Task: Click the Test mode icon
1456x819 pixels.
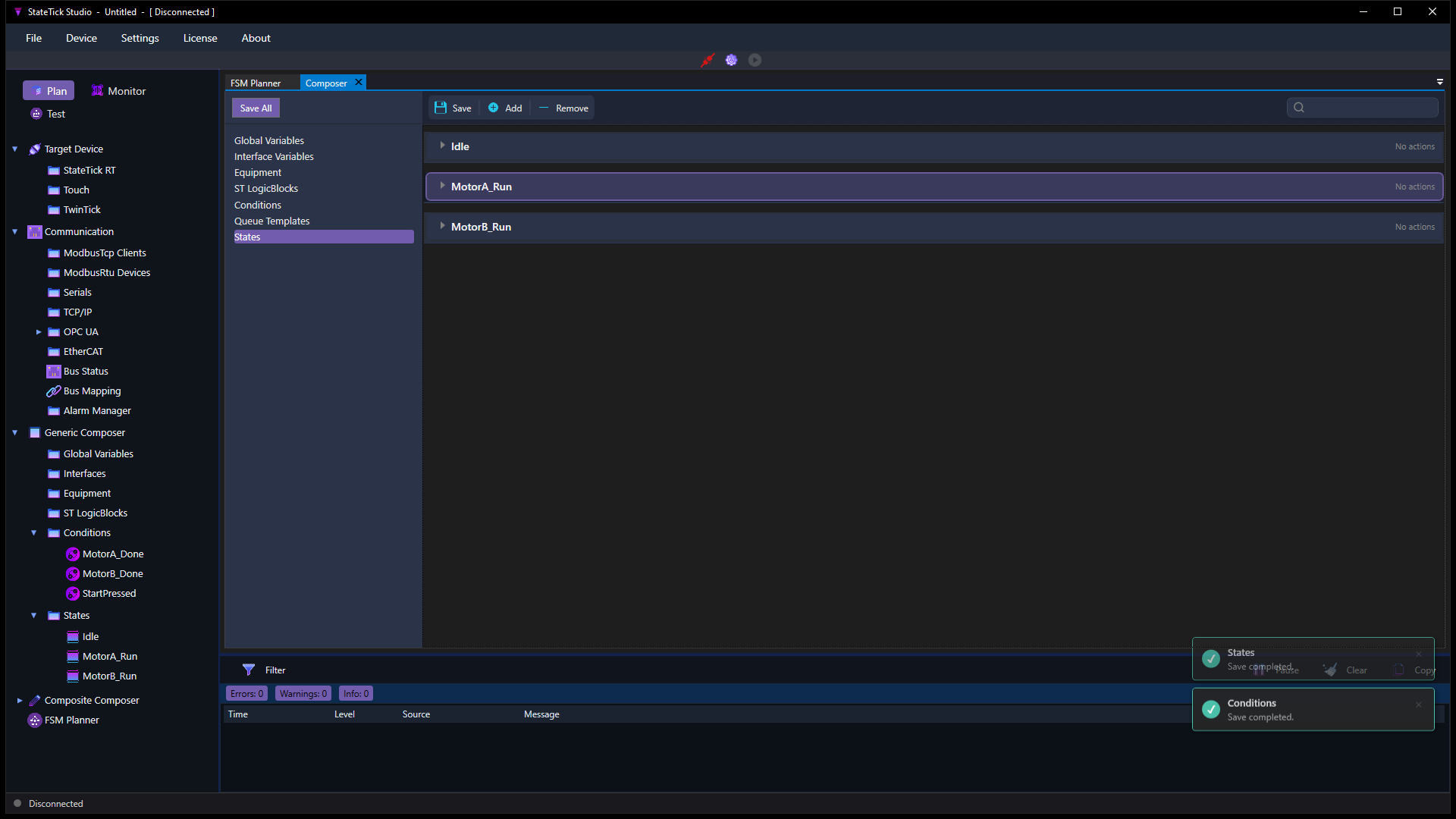Action: click(x=36, y=114)
